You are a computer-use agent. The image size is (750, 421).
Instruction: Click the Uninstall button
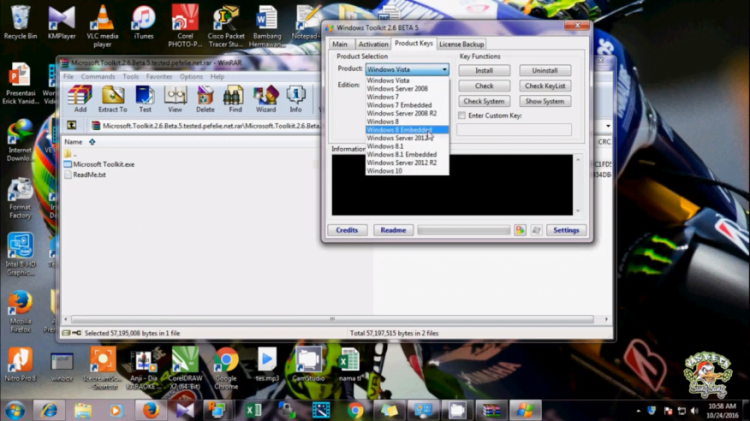point(545,70)
